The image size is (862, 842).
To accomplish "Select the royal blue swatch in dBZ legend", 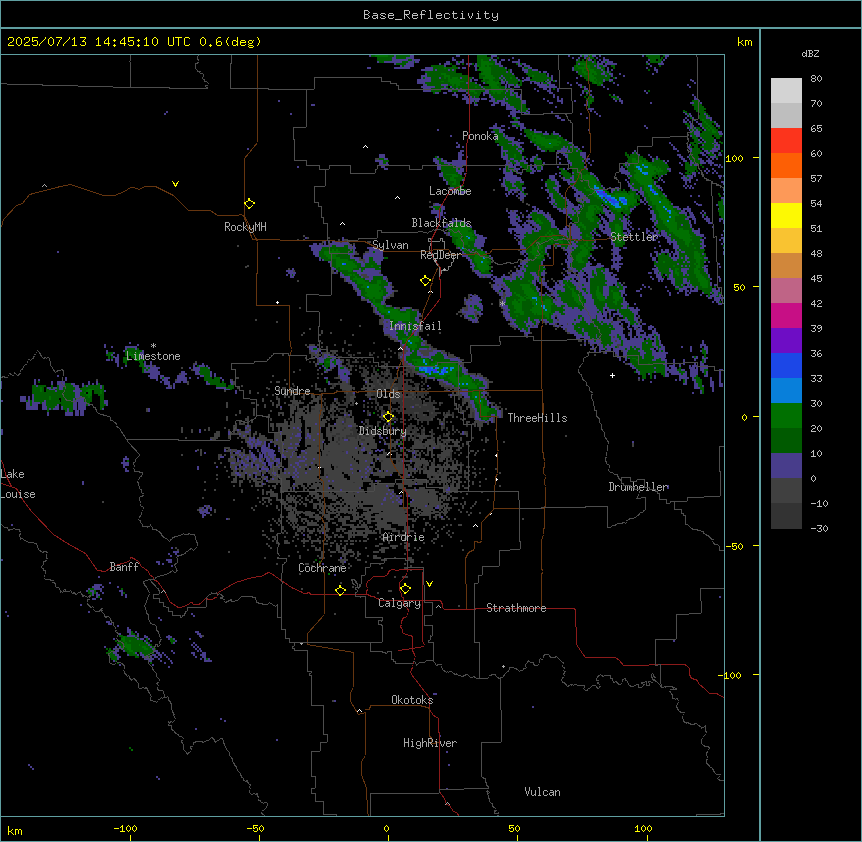I will (x=786, y=365).
